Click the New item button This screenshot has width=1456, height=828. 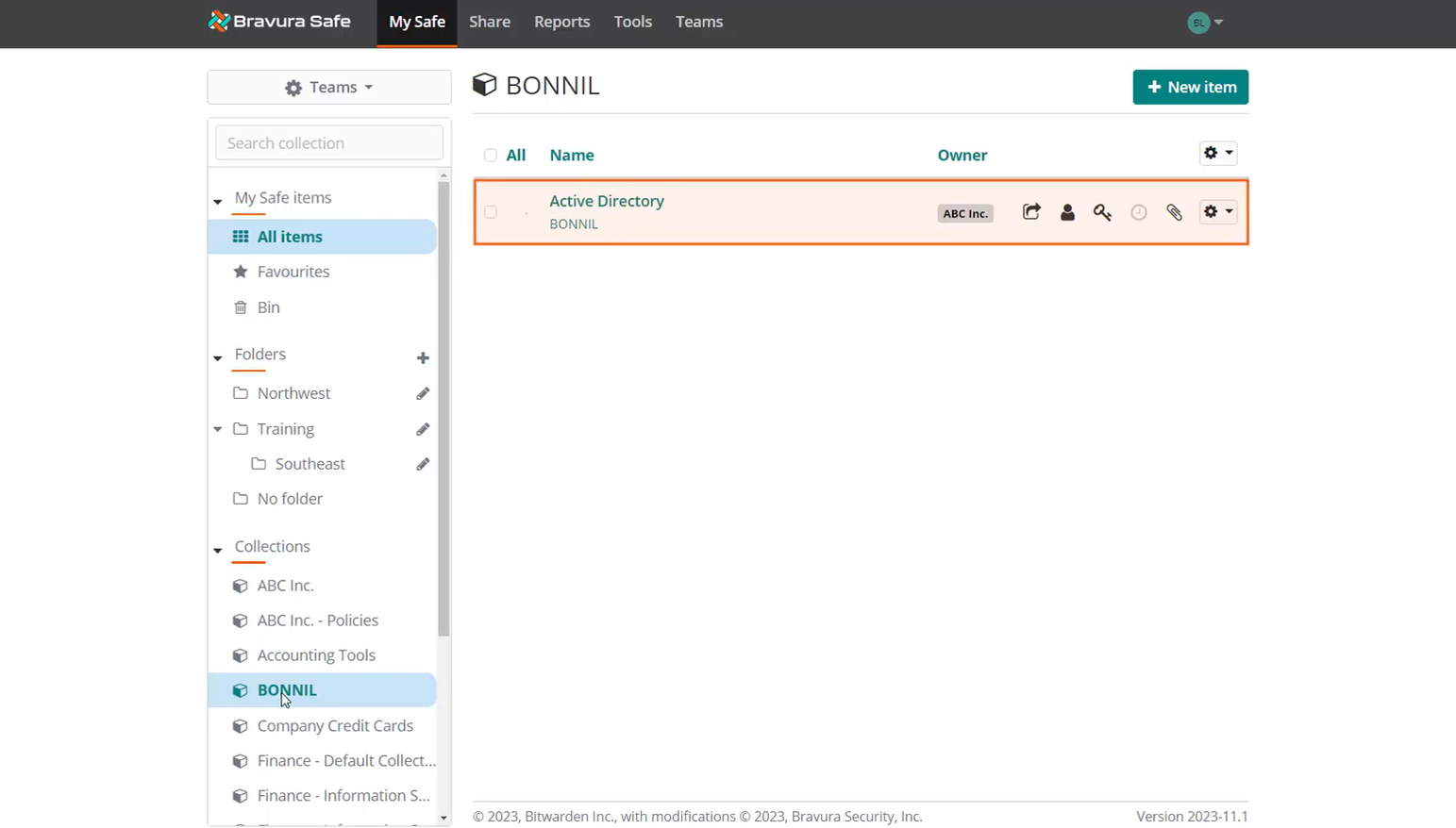(1190, 87)
